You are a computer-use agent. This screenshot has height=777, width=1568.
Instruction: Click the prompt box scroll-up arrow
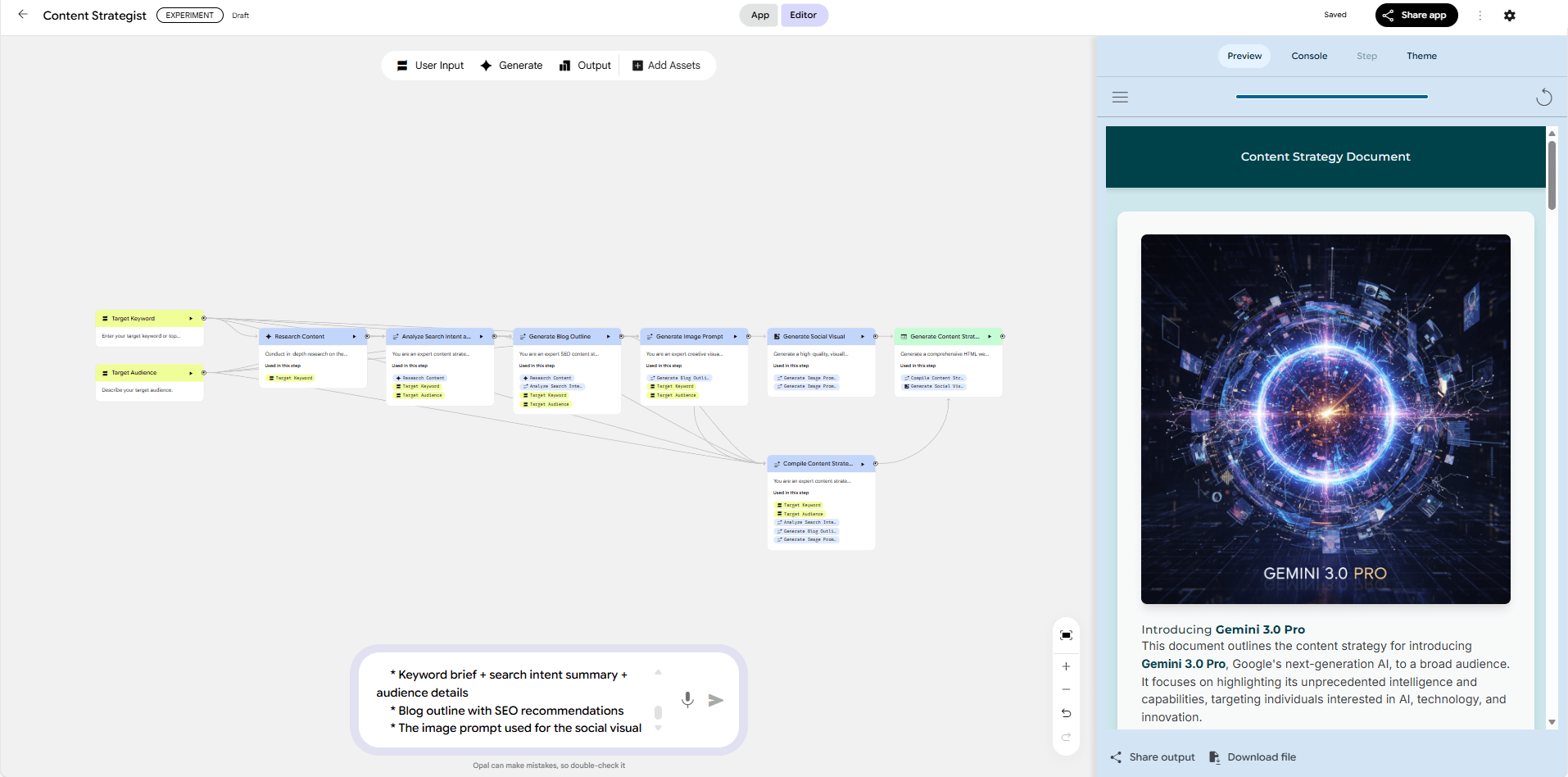(x=658, y=672)
